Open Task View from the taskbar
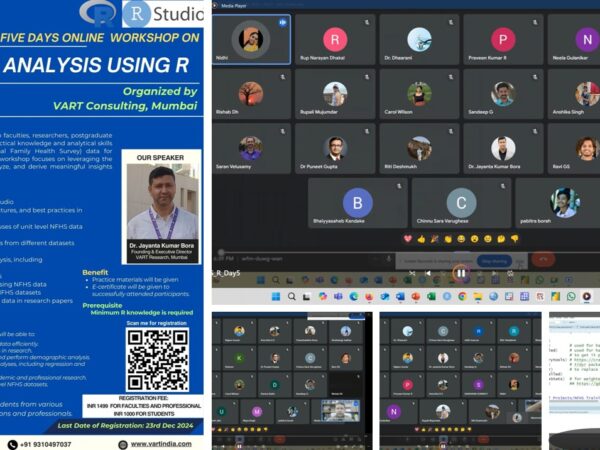 point(307,297)
